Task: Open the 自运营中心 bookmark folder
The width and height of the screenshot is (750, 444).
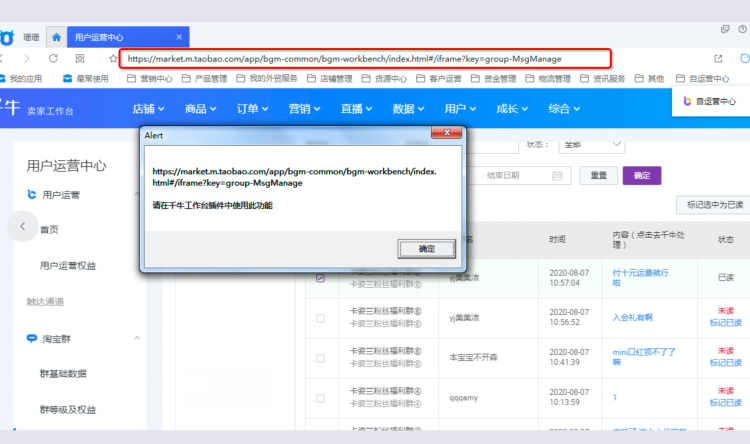Action: tap(703, 78)
